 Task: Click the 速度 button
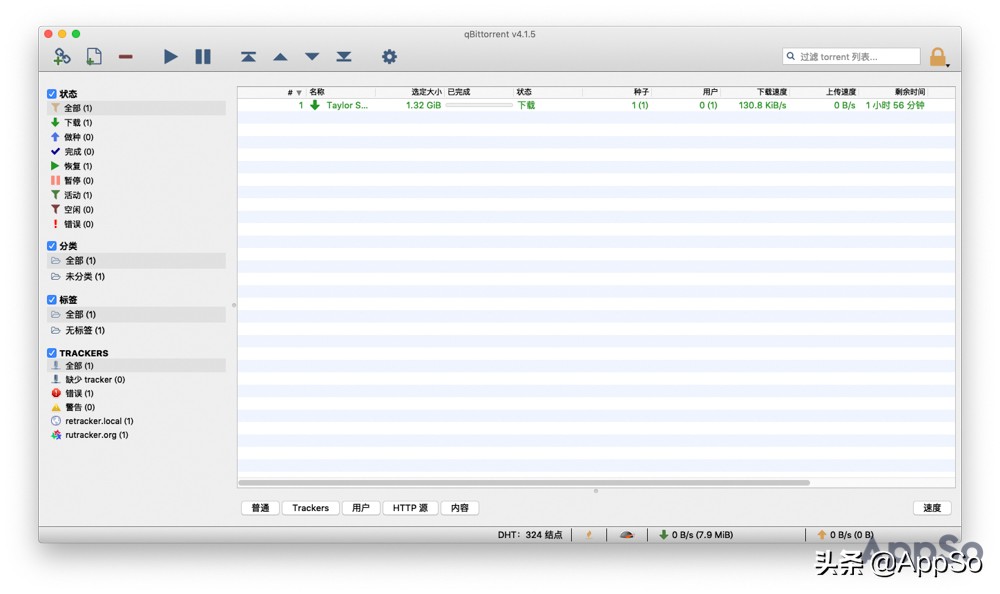coord(932,508)
